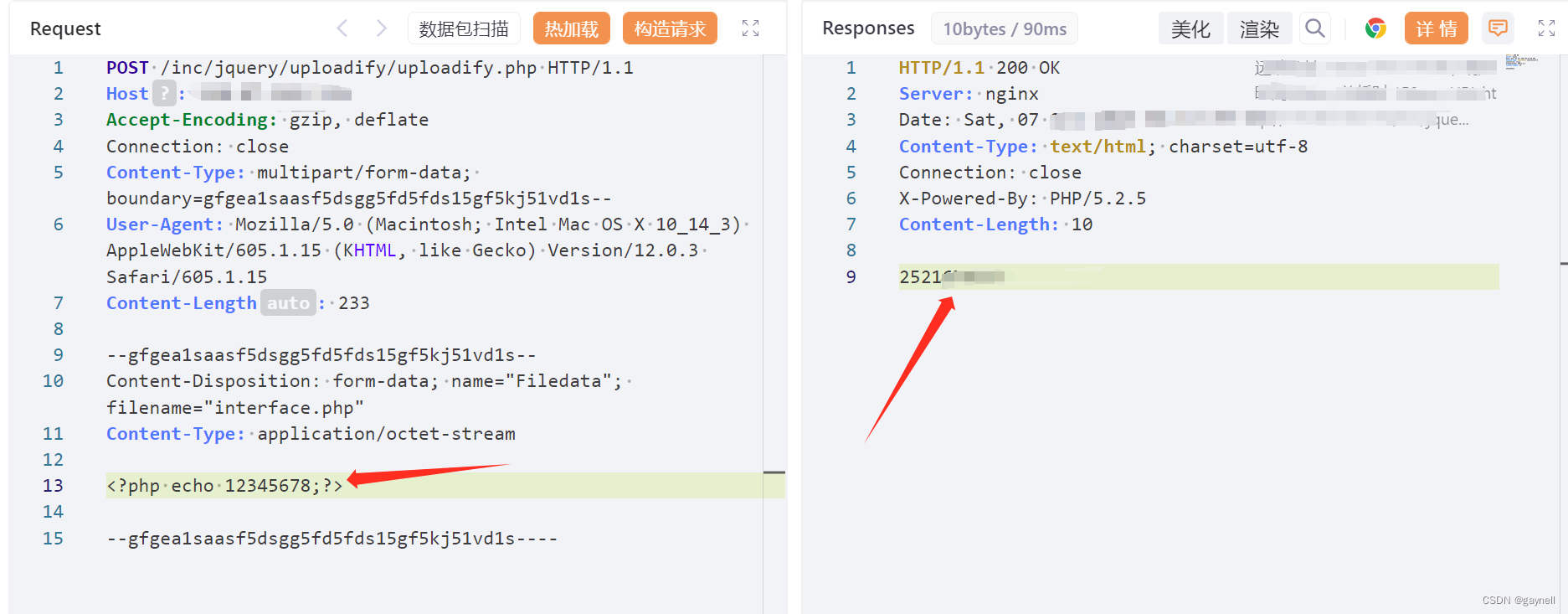Screen dimensions: 1568x614
Task: Click the php echo 12345678 payload line
Action: [x=224, y=486]
